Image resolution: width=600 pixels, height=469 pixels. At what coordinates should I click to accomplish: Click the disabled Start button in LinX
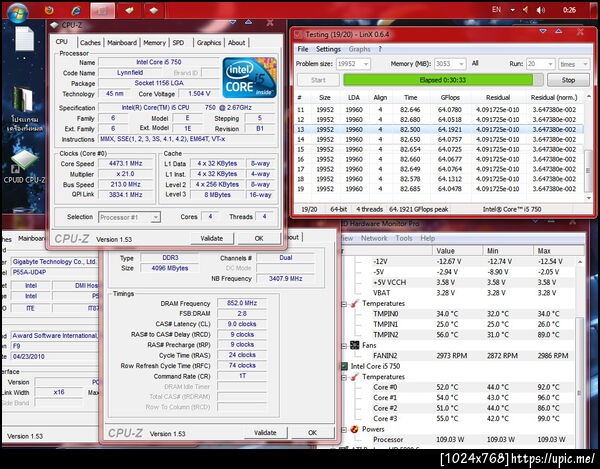[318, 80]
